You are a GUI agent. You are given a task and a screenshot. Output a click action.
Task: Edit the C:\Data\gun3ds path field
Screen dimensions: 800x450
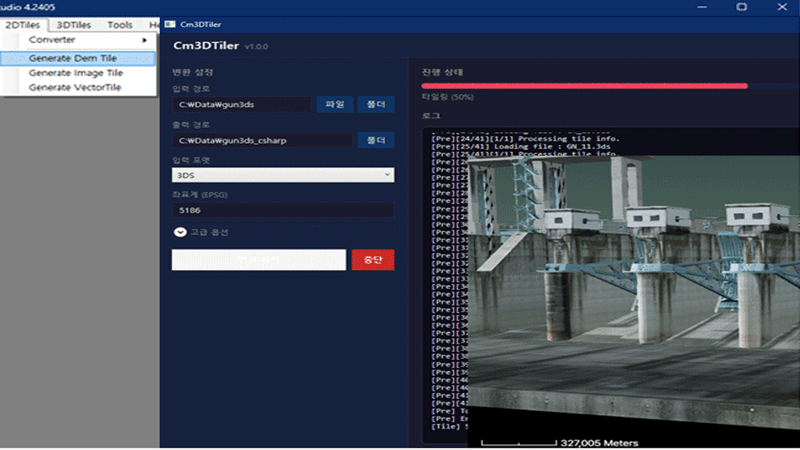pos(242,104)
